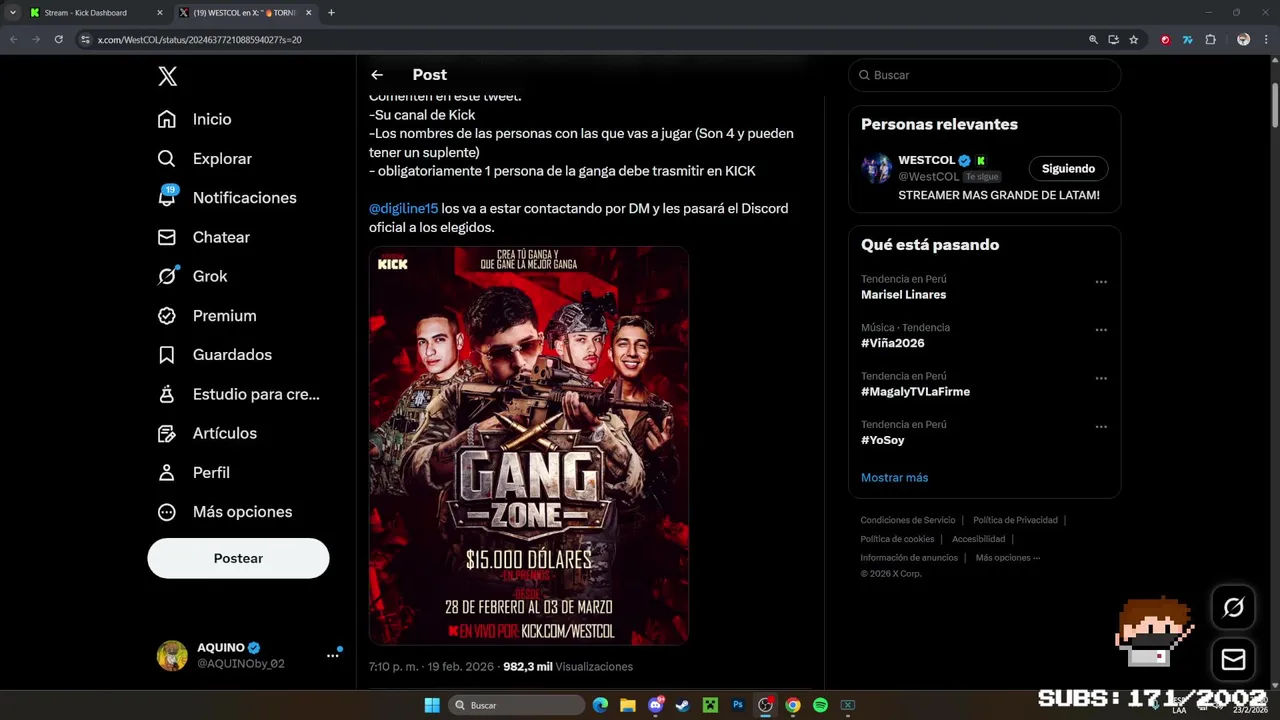Open File Explorer from the taskbar
The width and height of the screenshot is (1280, 720).
pyautogui.click(x=628, y=705)
